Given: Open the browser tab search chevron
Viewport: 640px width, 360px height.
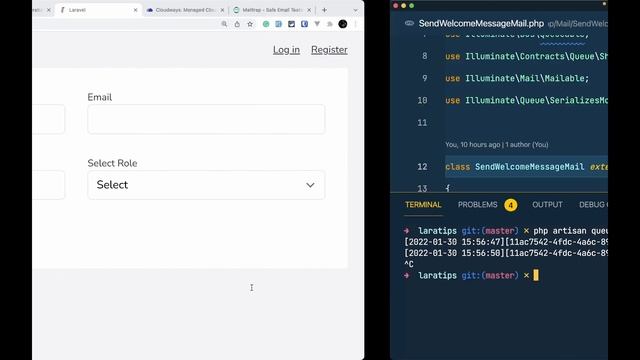Looking at the screenshot, I should click(x=356, y=10).
